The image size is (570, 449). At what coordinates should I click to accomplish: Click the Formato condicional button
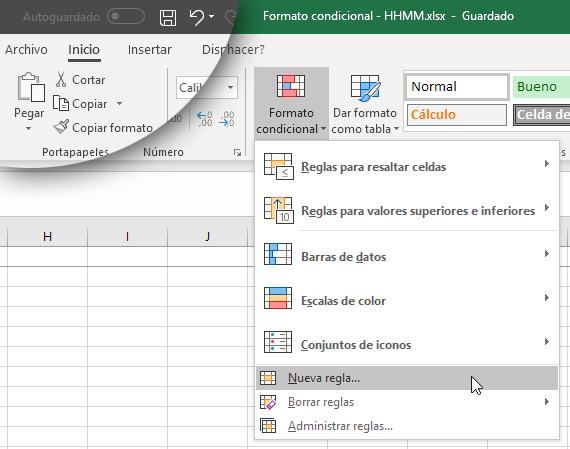pos(291,104)
